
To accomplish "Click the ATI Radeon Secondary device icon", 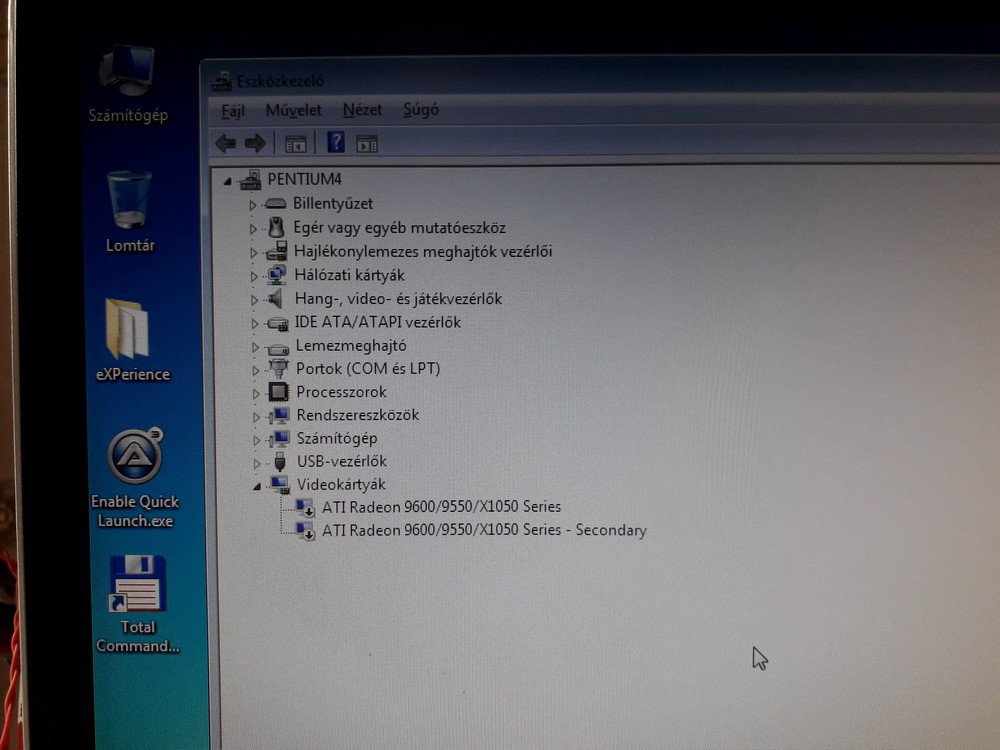I will (305, 531).
